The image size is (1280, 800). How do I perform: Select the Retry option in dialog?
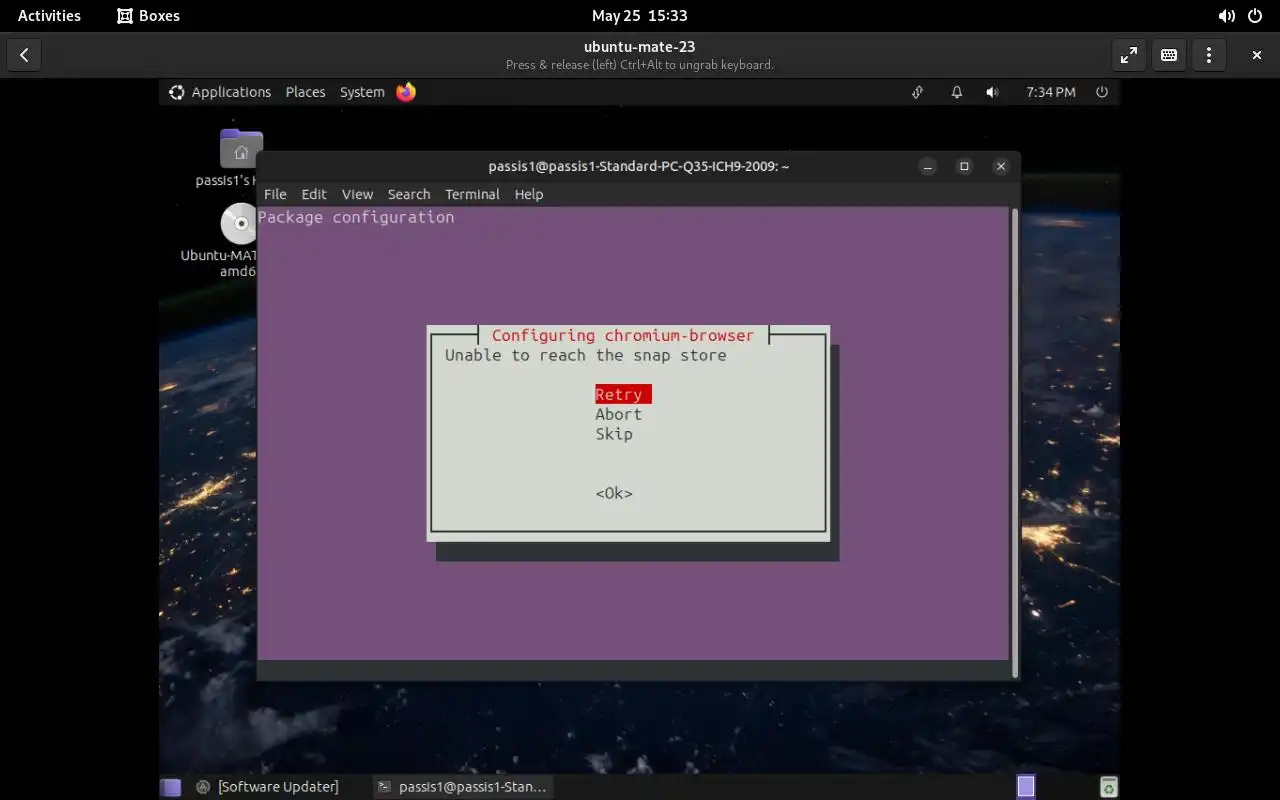[623, 394]
